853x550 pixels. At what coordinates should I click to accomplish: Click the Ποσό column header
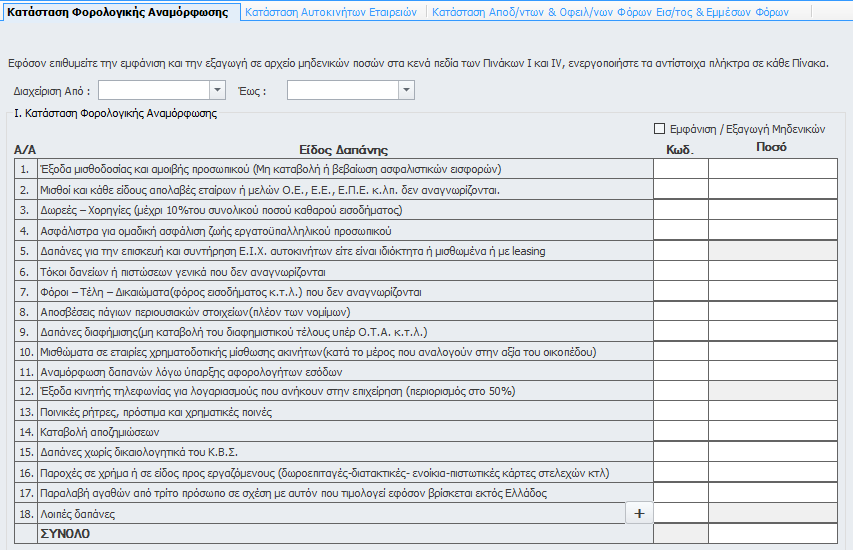click(x=771, y=147)
